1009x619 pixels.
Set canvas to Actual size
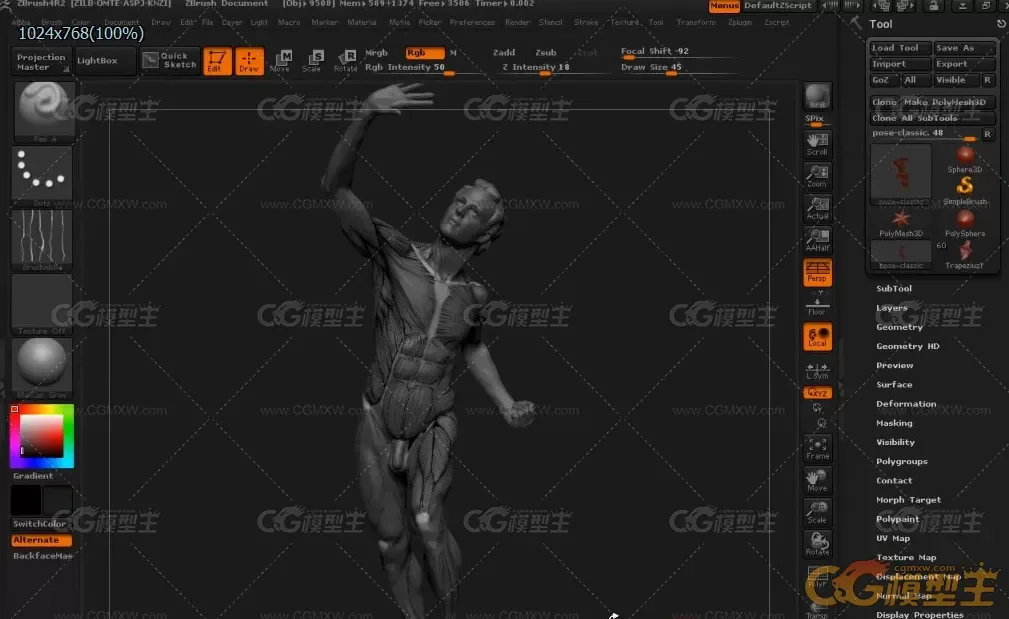click(x=817, y=208)
